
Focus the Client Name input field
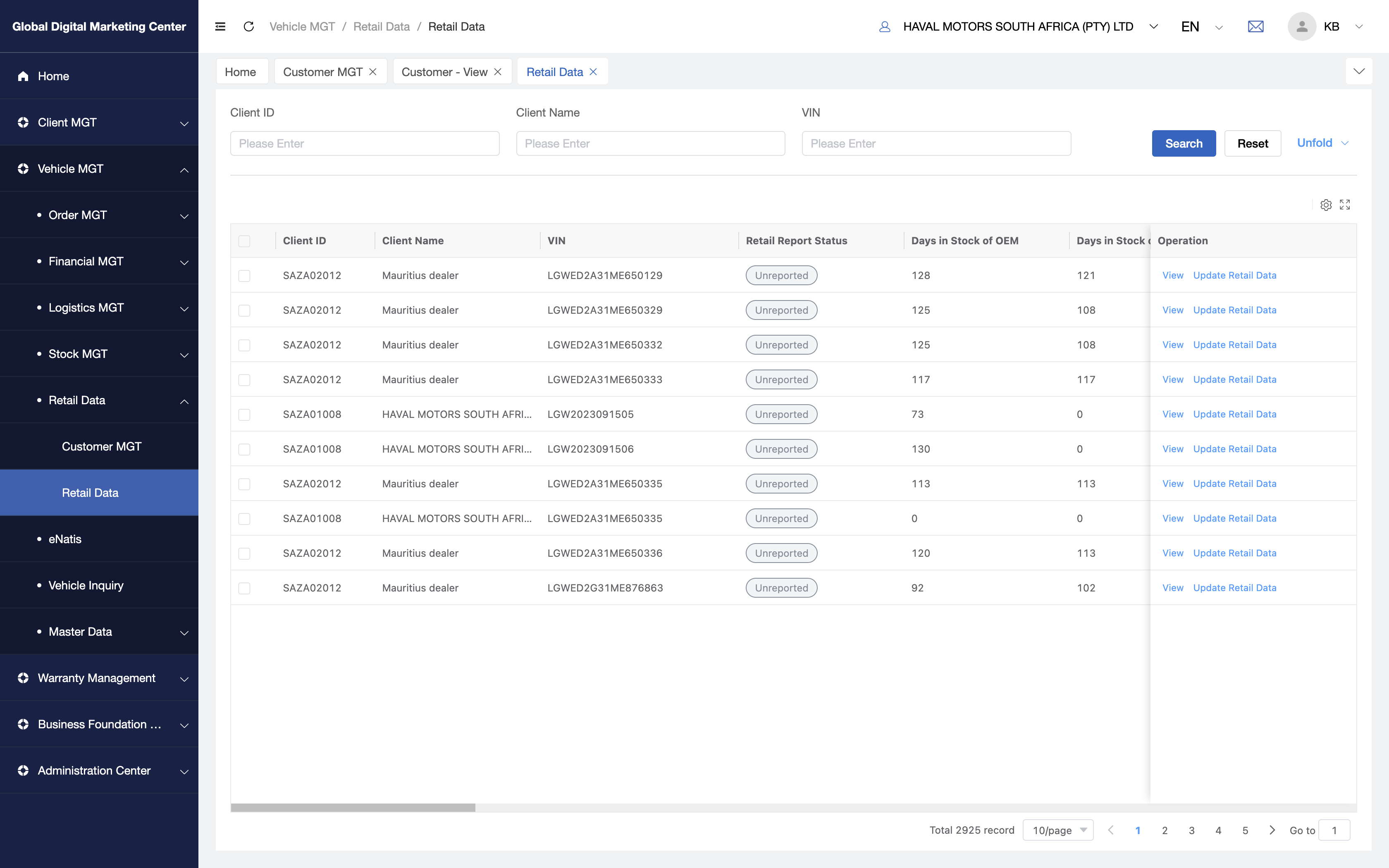(650, 143)
